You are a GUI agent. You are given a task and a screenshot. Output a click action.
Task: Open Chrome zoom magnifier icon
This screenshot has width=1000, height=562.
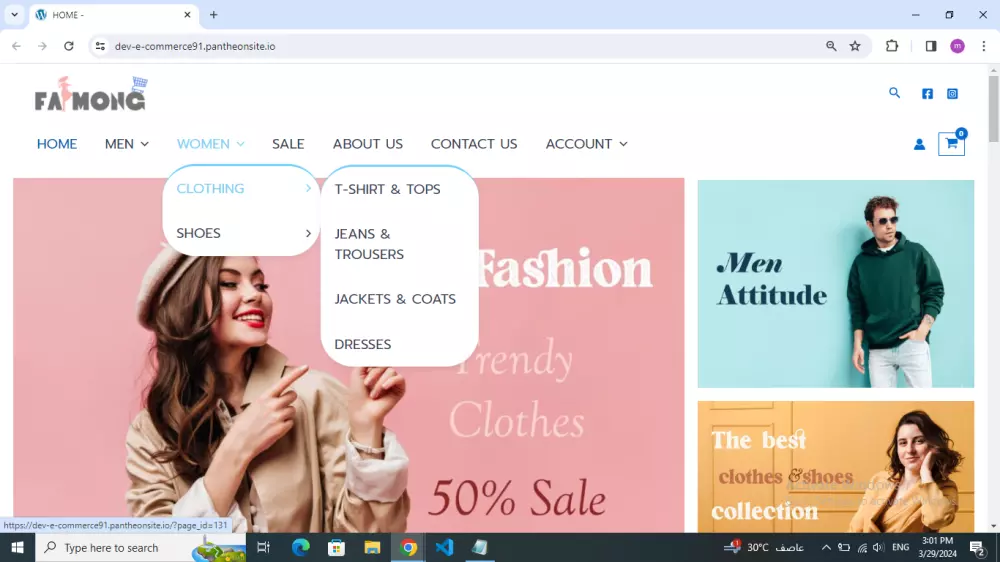pos(831,46)
